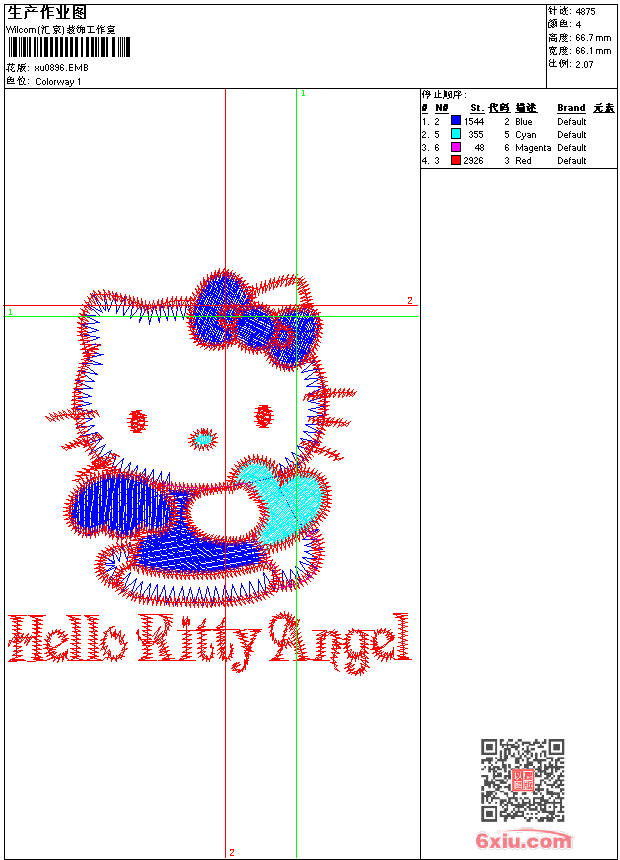The height and width of the screenshot is (860, 620).
Task: Click the 'Blue' description text
Action: coord(523,121)
